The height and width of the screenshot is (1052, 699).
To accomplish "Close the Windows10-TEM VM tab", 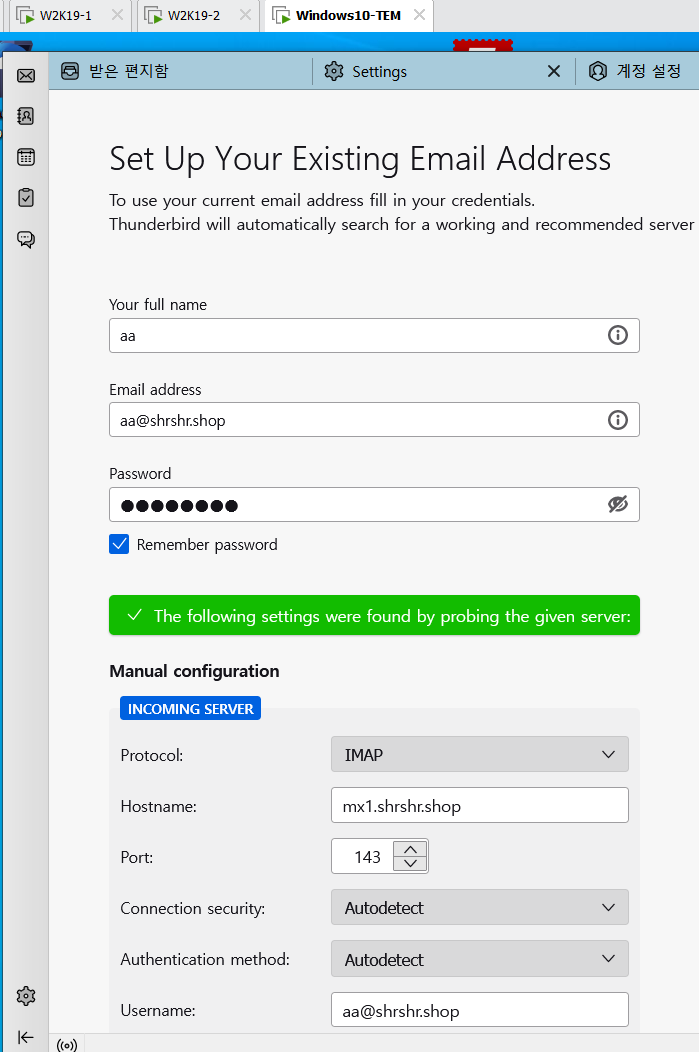I will click(x=419, y=15).
